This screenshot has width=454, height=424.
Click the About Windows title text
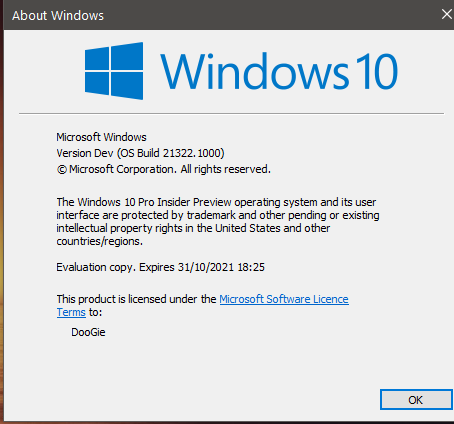[x=58, y=16]
